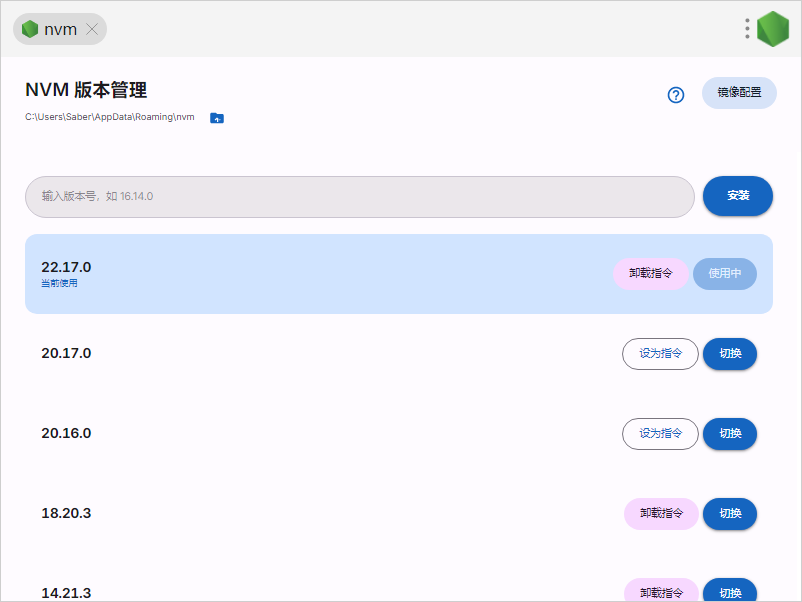Select the 18.20.3 version text
802x602 pixels.
pos(66,513)
